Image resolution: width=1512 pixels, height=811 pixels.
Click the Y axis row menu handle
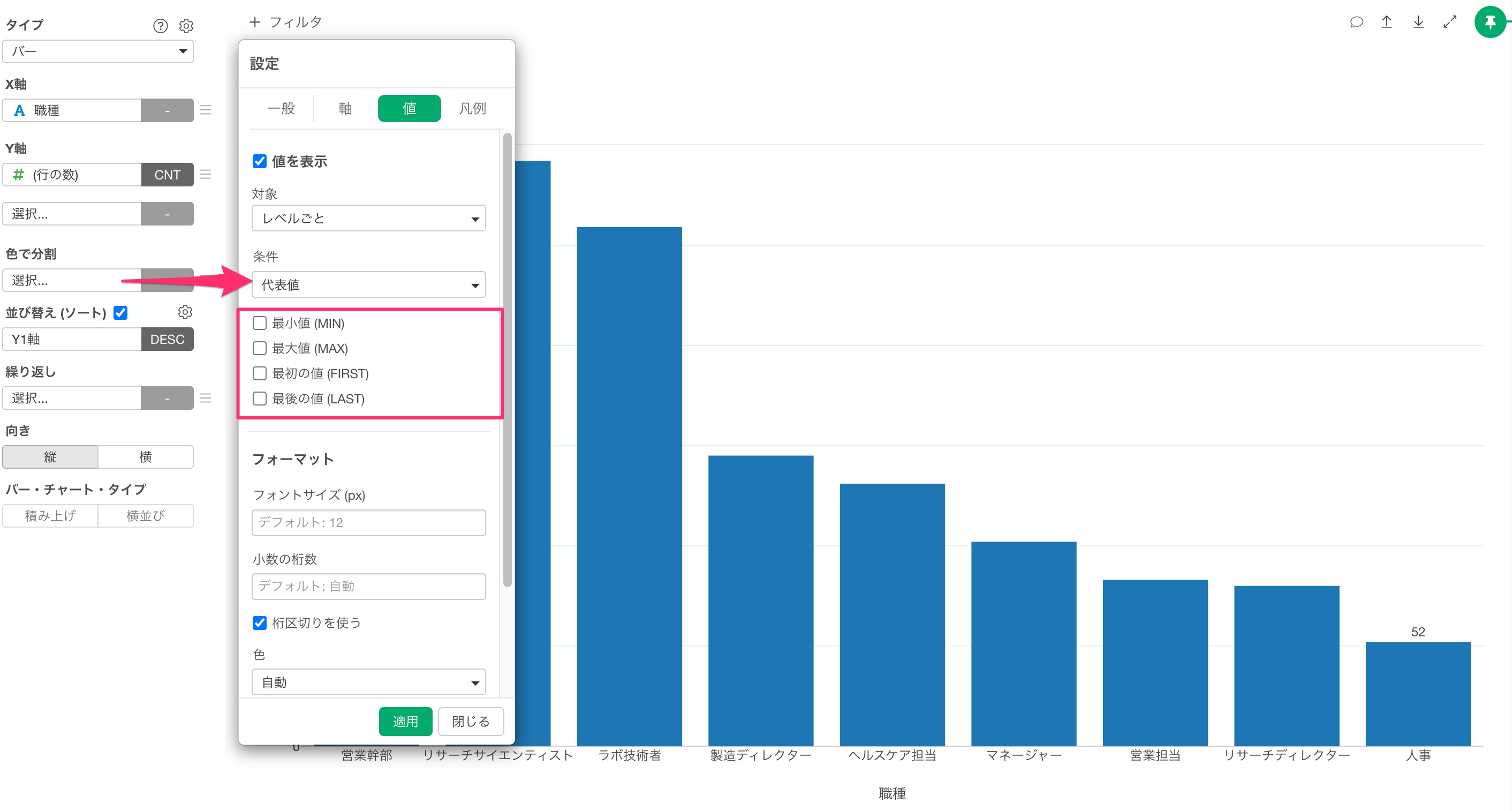(x=206, y=175)
